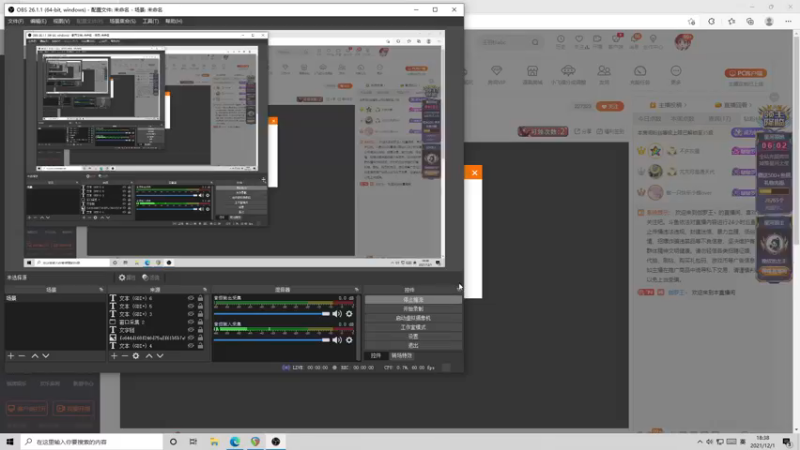Open the 编辑(E) menu in OBS

(x=38, y=21)
